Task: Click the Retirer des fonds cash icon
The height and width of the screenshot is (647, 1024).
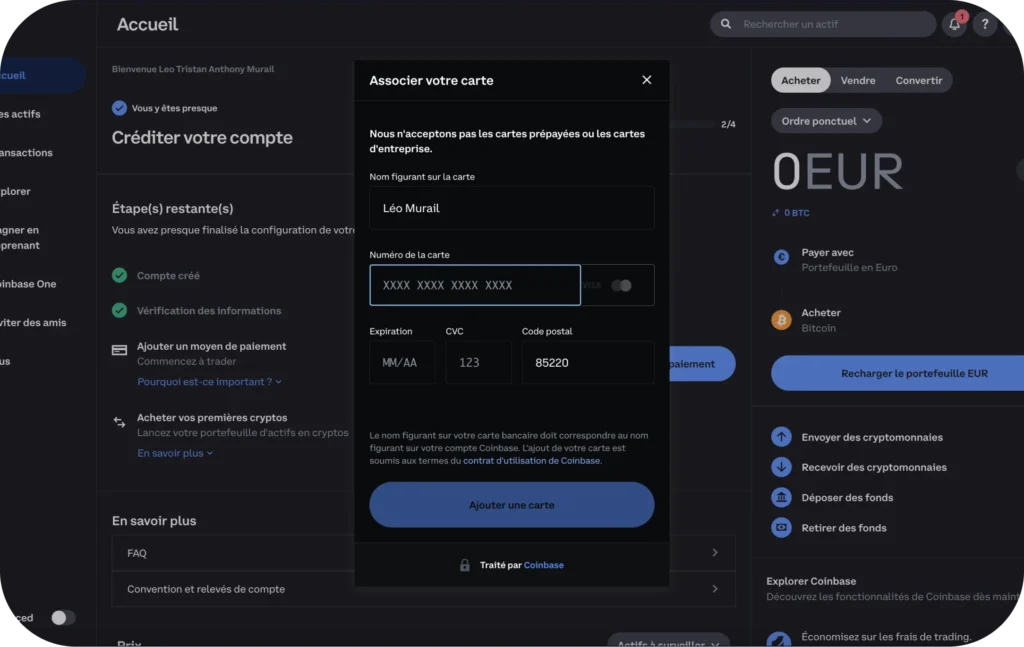Action: pos(781,528)
